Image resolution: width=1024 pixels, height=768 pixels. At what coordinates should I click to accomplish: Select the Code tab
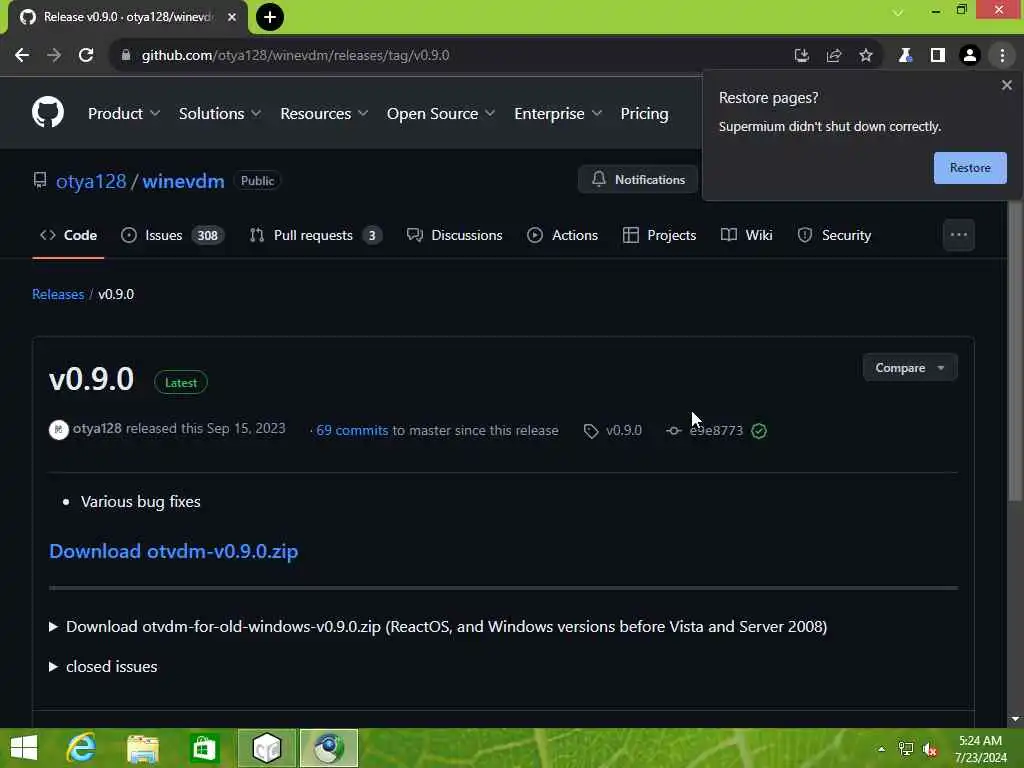69,235
